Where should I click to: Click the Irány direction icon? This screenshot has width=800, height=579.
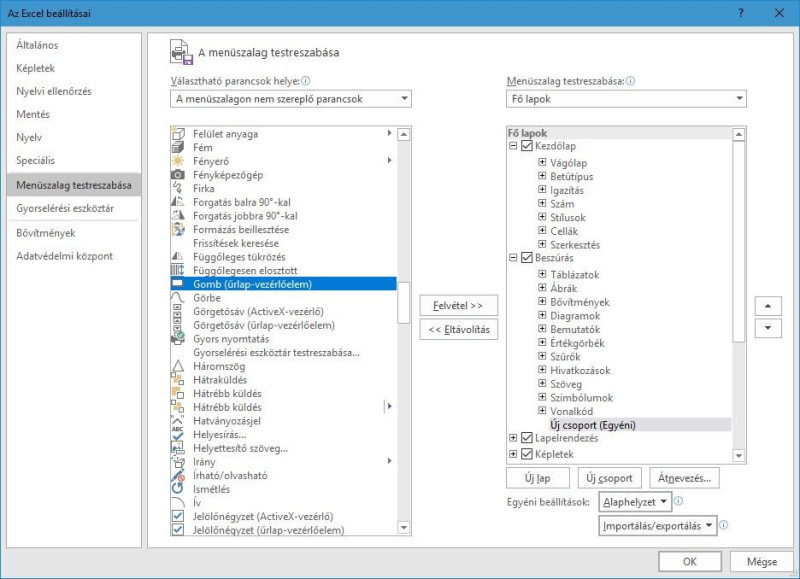(178, 462)
